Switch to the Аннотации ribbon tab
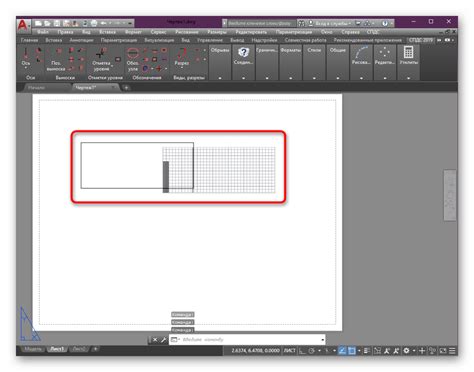Screen dimensions: 474x372 click(x=81, y=40)
